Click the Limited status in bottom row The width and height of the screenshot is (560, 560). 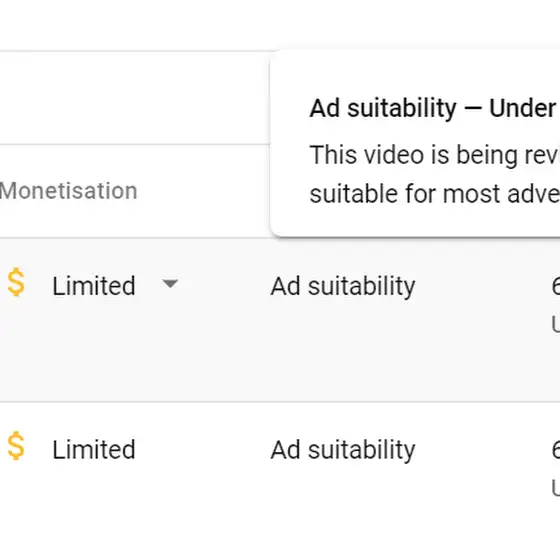(94, 449)
